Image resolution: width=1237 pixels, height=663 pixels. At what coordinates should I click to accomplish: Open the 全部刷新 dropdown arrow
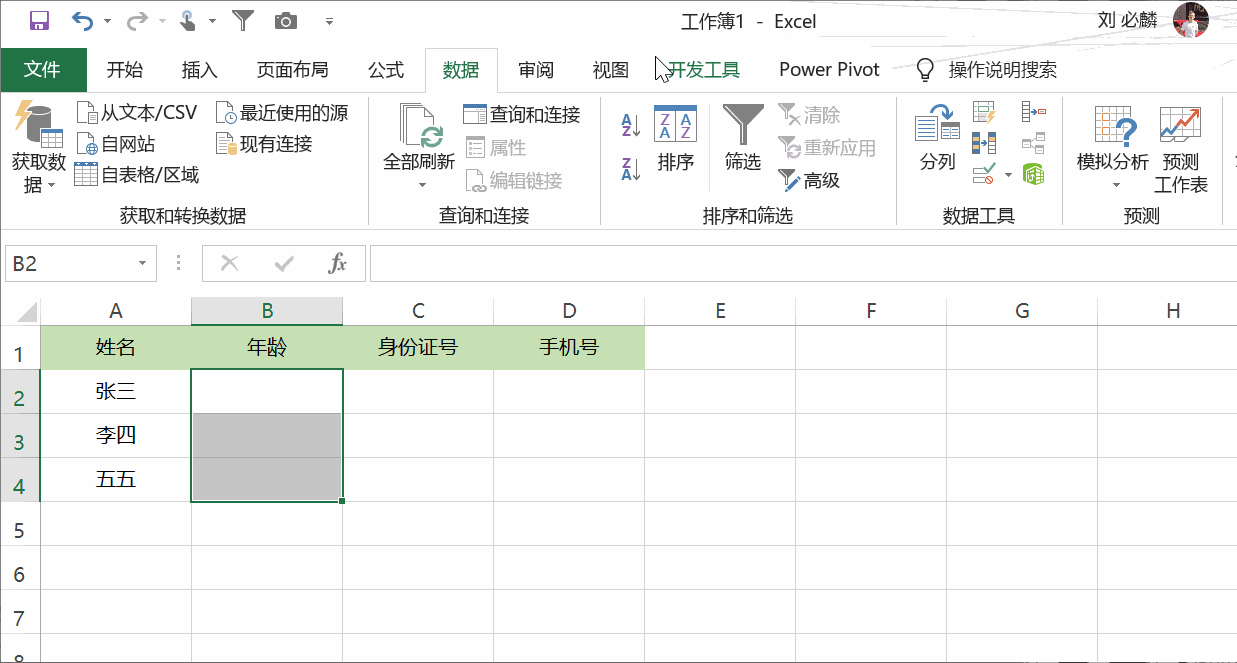click(421, 185)
